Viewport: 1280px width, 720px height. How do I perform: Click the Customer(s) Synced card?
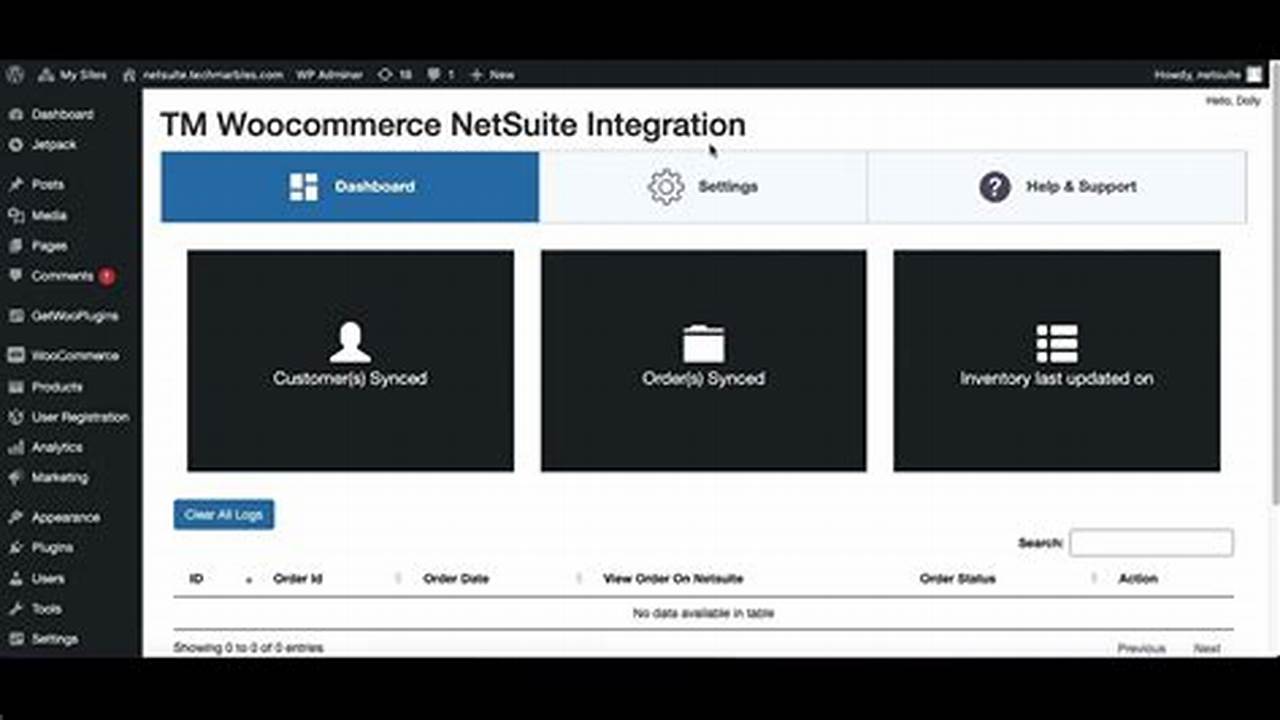coord(350,361)
